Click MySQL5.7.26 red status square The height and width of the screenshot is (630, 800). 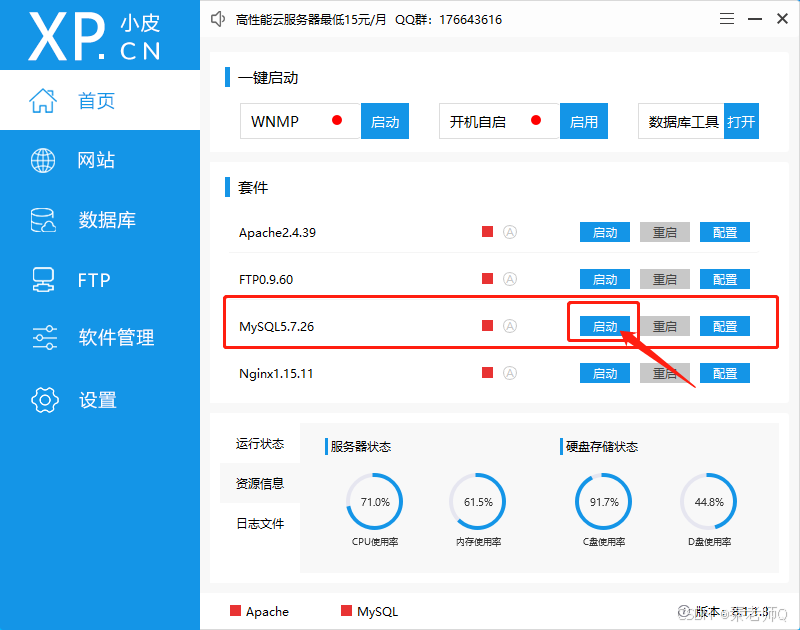487,326
